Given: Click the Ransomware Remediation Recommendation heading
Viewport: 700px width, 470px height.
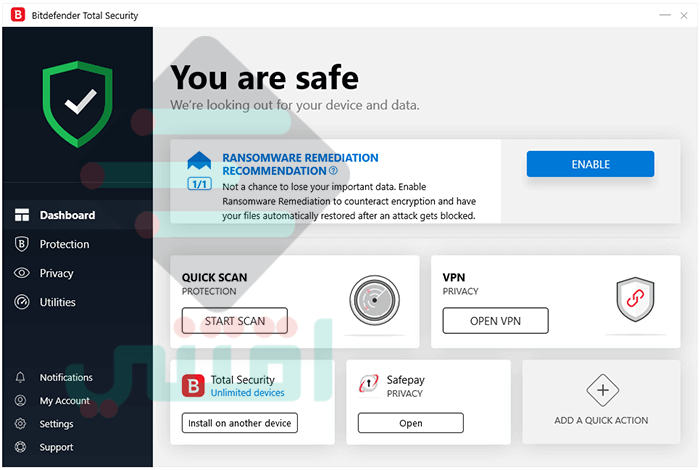Looking at the screenshot, I should [300, 164].
